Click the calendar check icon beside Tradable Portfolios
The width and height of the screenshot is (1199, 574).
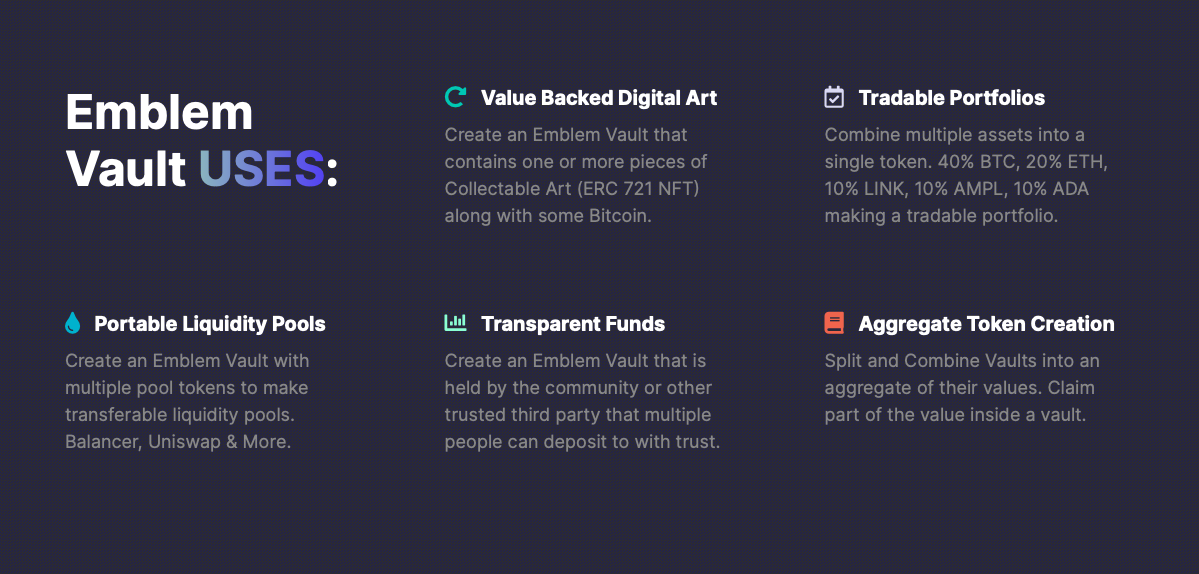(x=833, y=97)
